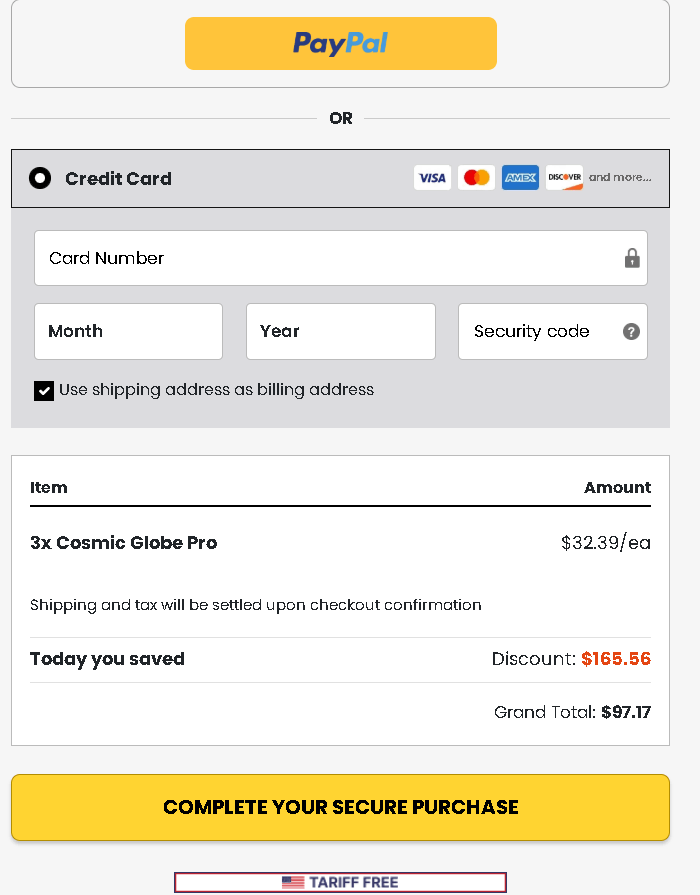
Task: Click the Grand Total amount $97.17
Action: (626, 713)
